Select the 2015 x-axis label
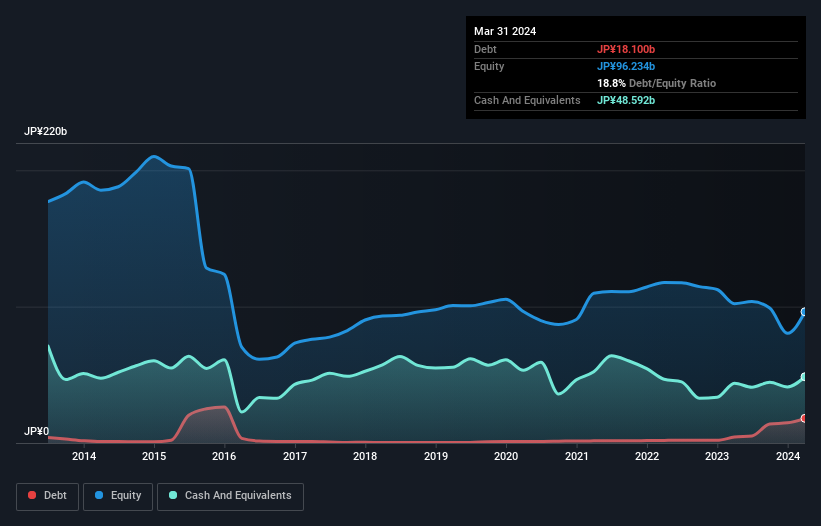This screenshot has height=526, width=821. 154,456
